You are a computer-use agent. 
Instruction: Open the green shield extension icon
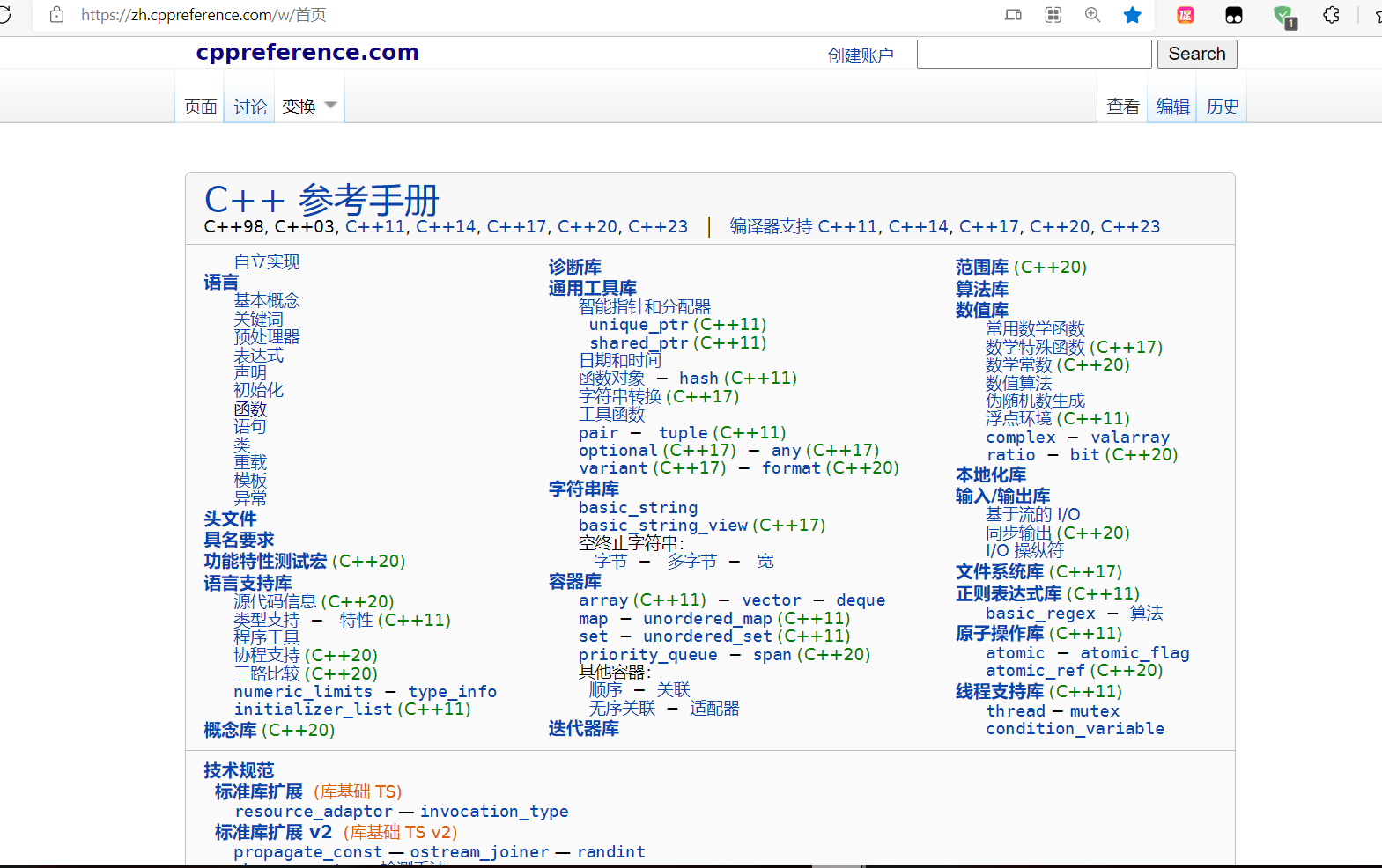(1283, 16)
